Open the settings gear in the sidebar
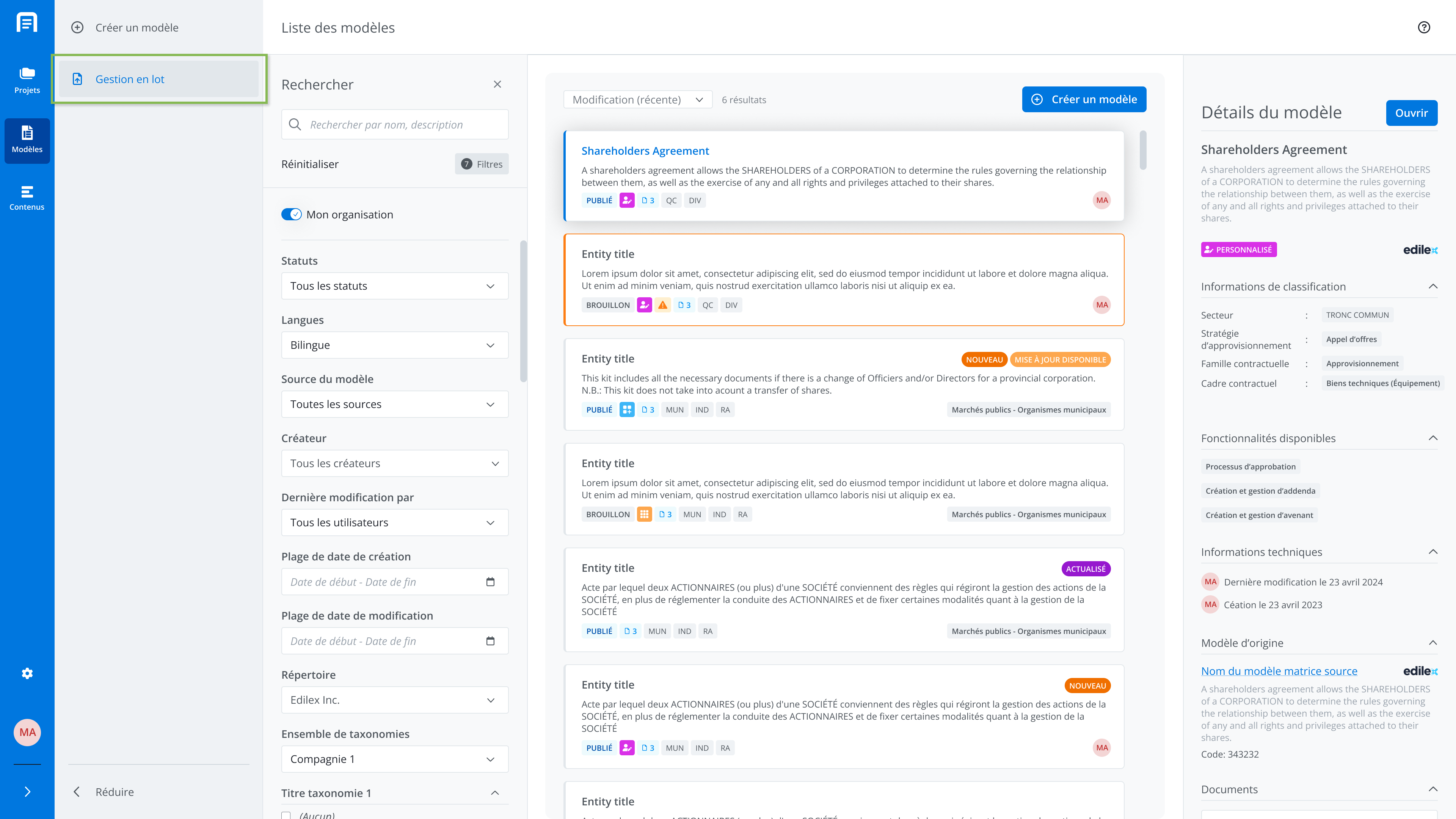 27,673
